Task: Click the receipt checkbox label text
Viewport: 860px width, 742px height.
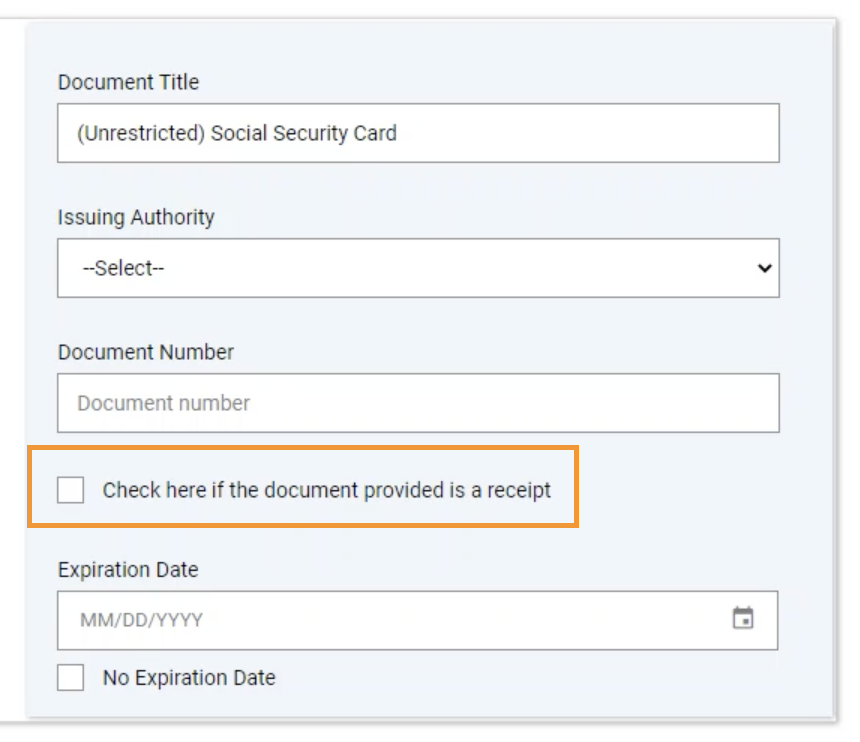Action: click(326, 490)
